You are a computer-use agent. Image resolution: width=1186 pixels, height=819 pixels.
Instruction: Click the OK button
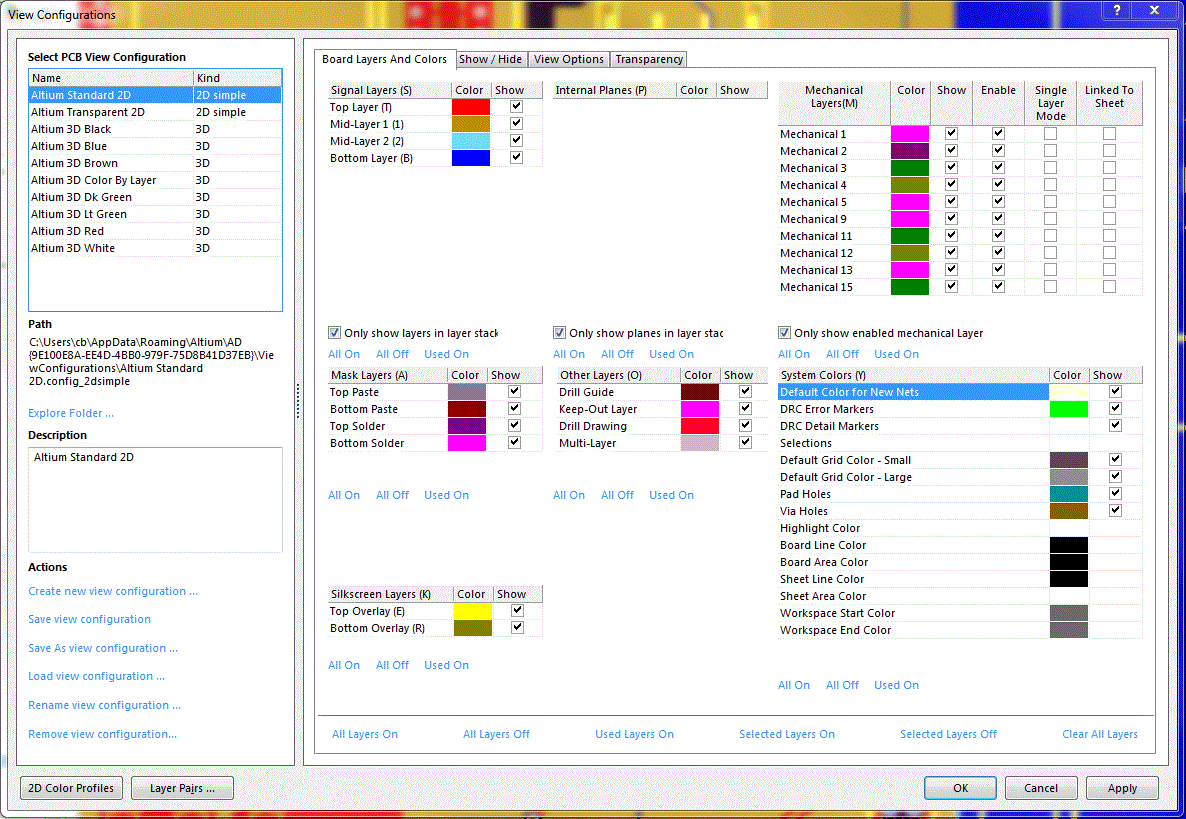point(960,788)
